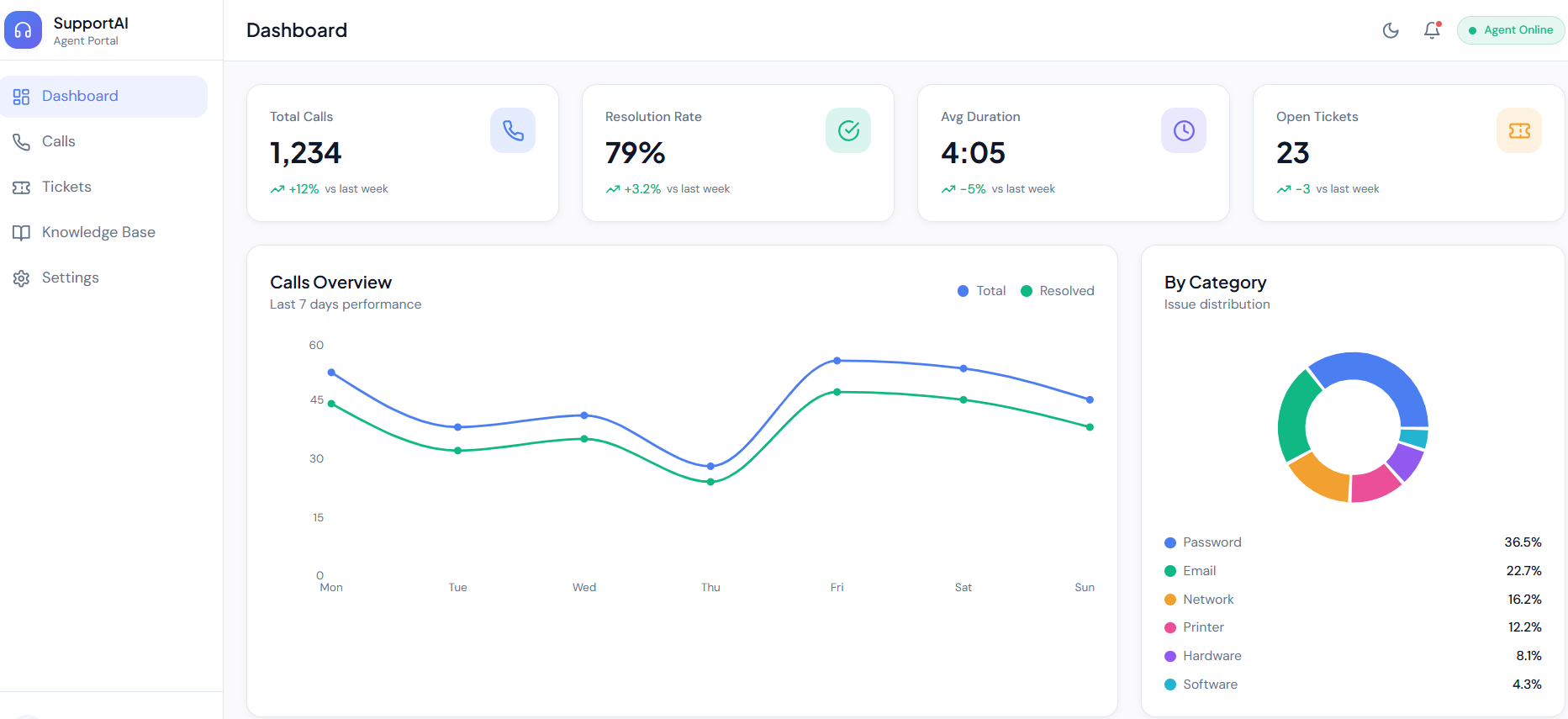The height and width of the screenshot is (719, 1568).
Task: Open the Knowledge Base page
Action: click(x=98, y=232)
